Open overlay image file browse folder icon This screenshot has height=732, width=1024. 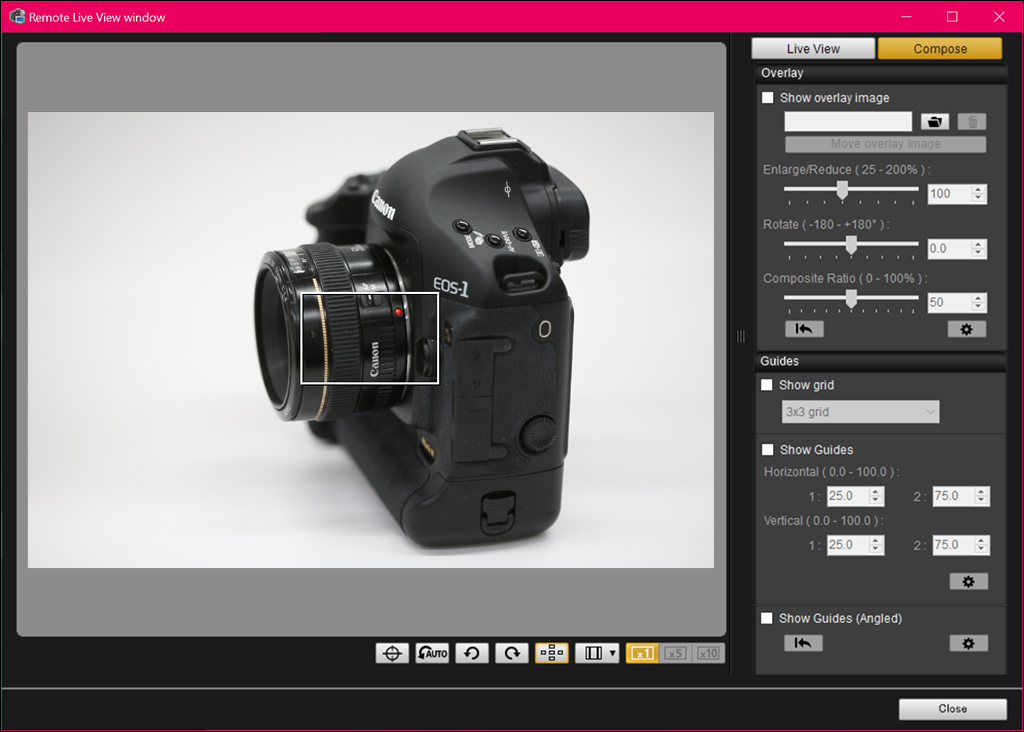point(935,121)
